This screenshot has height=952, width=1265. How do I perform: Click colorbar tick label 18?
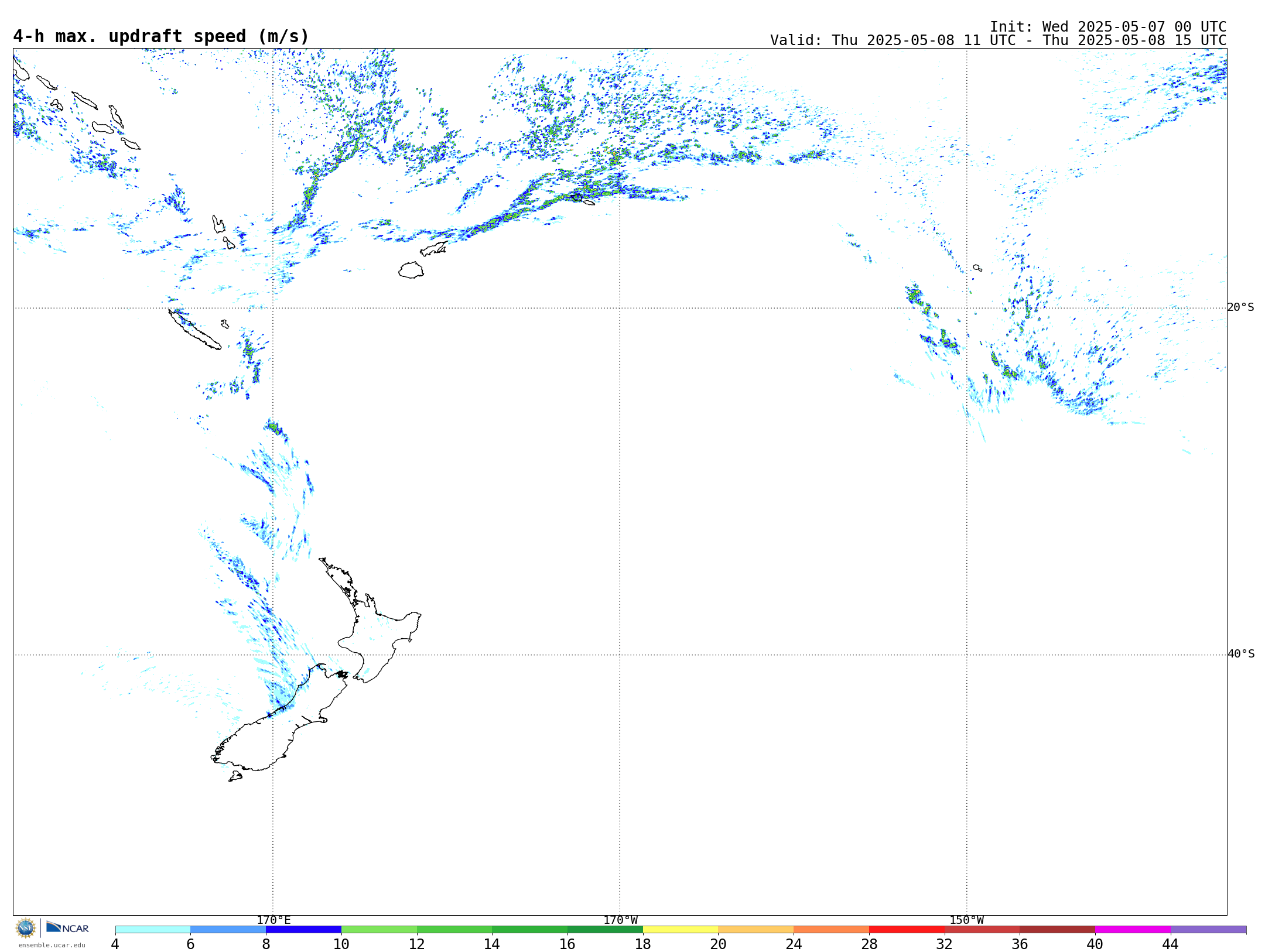click(x=643, y=944)
